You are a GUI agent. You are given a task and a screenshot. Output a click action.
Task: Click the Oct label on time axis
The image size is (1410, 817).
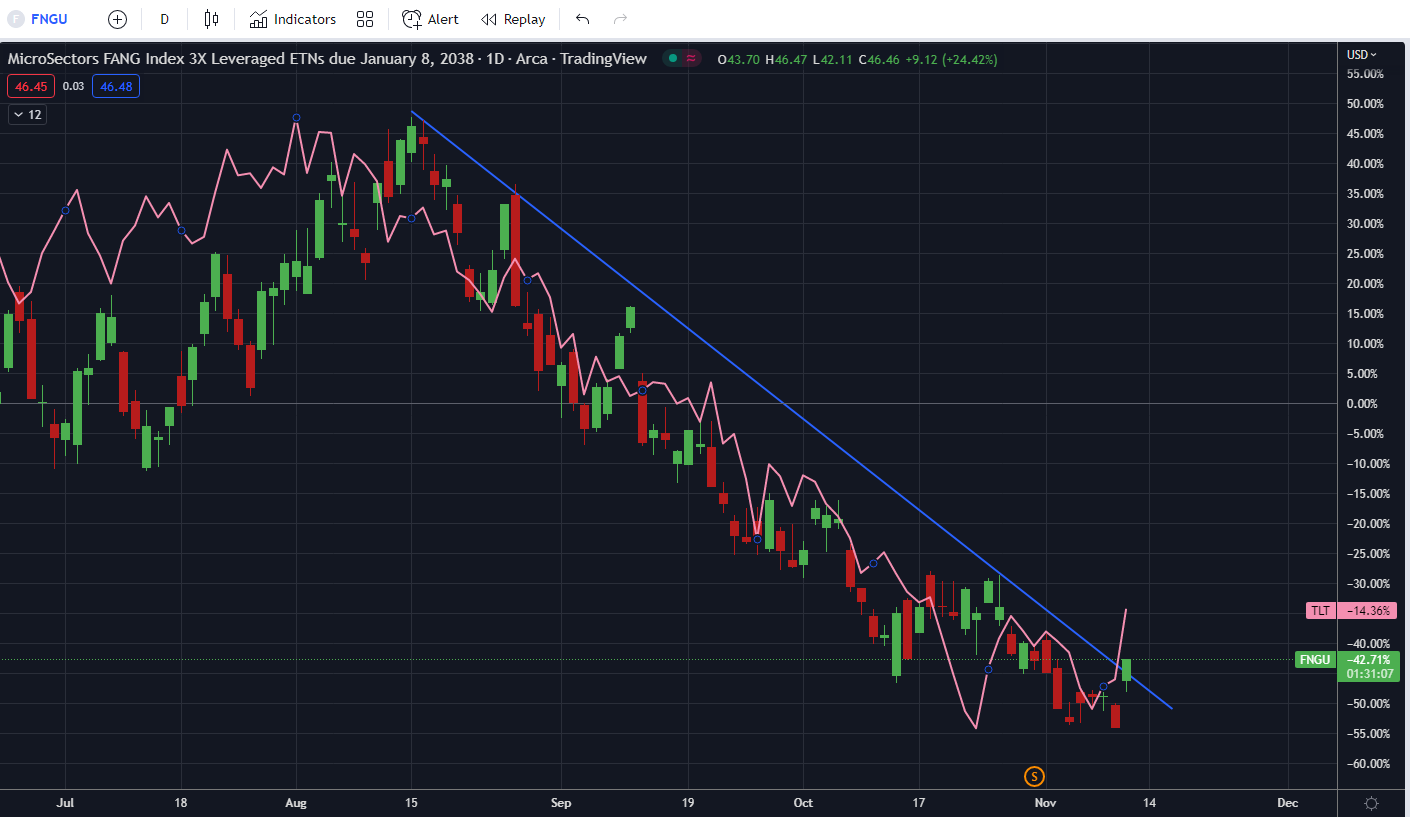(x=802, y=803)
